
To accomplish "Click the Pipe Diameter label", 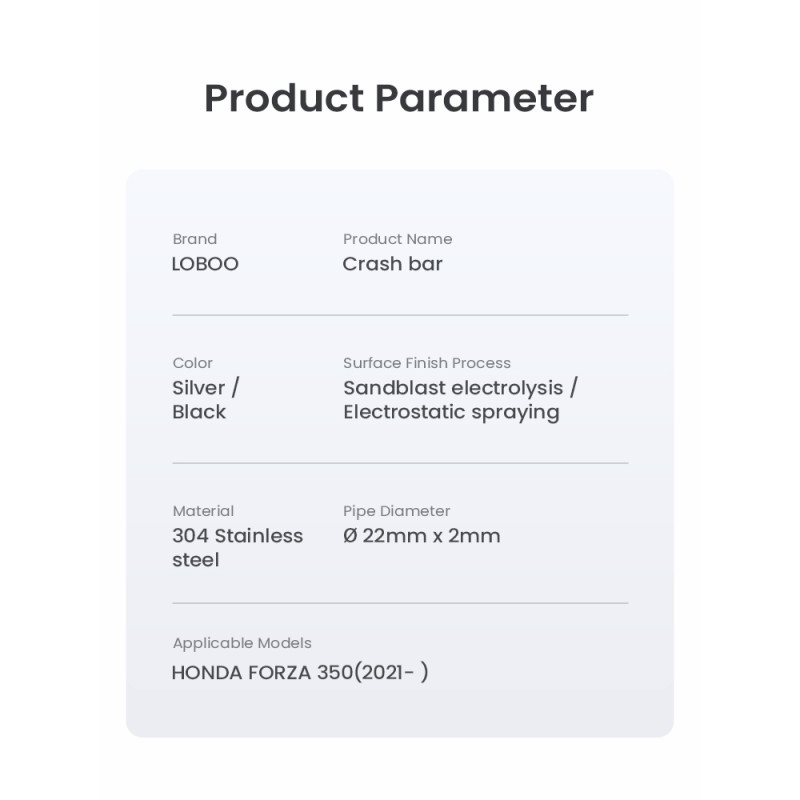I will [396, 511].
